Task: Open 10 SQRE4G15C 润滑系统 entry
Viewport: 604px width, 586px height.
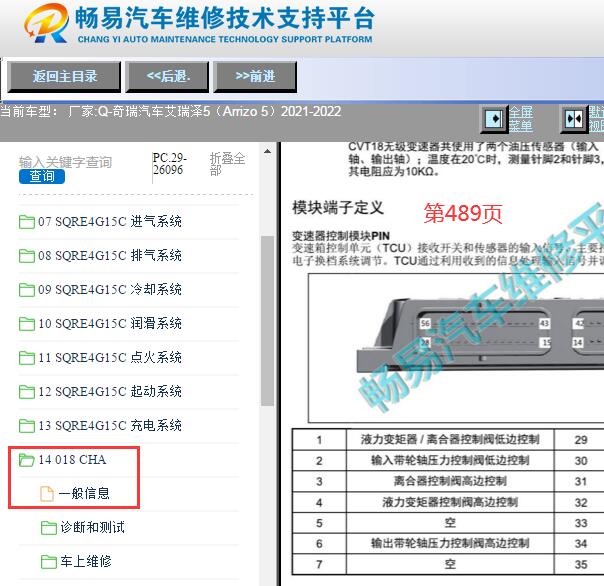Action: point(110,323)
